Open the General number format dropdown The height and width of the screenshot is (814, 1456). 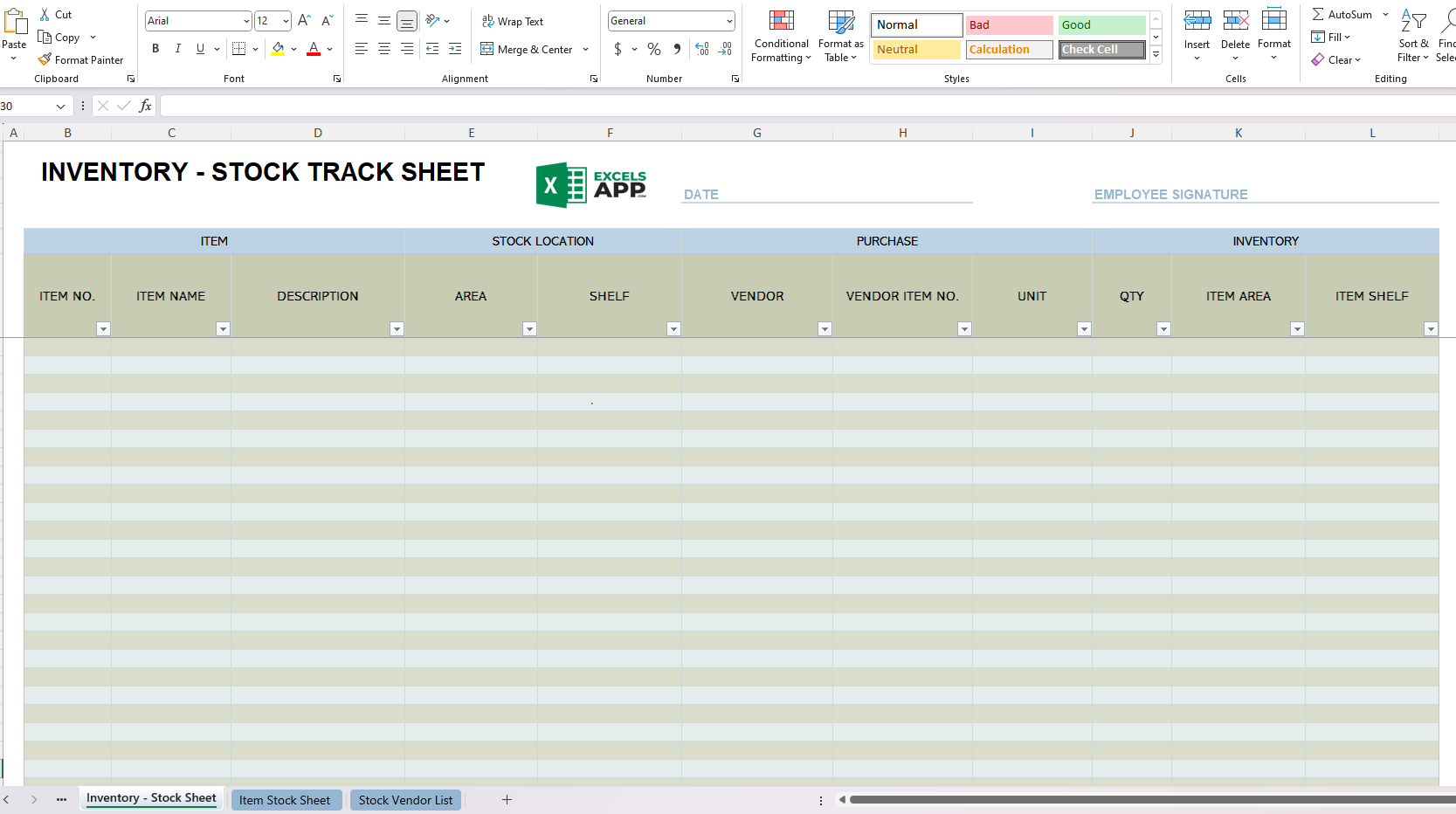[729, 20]
